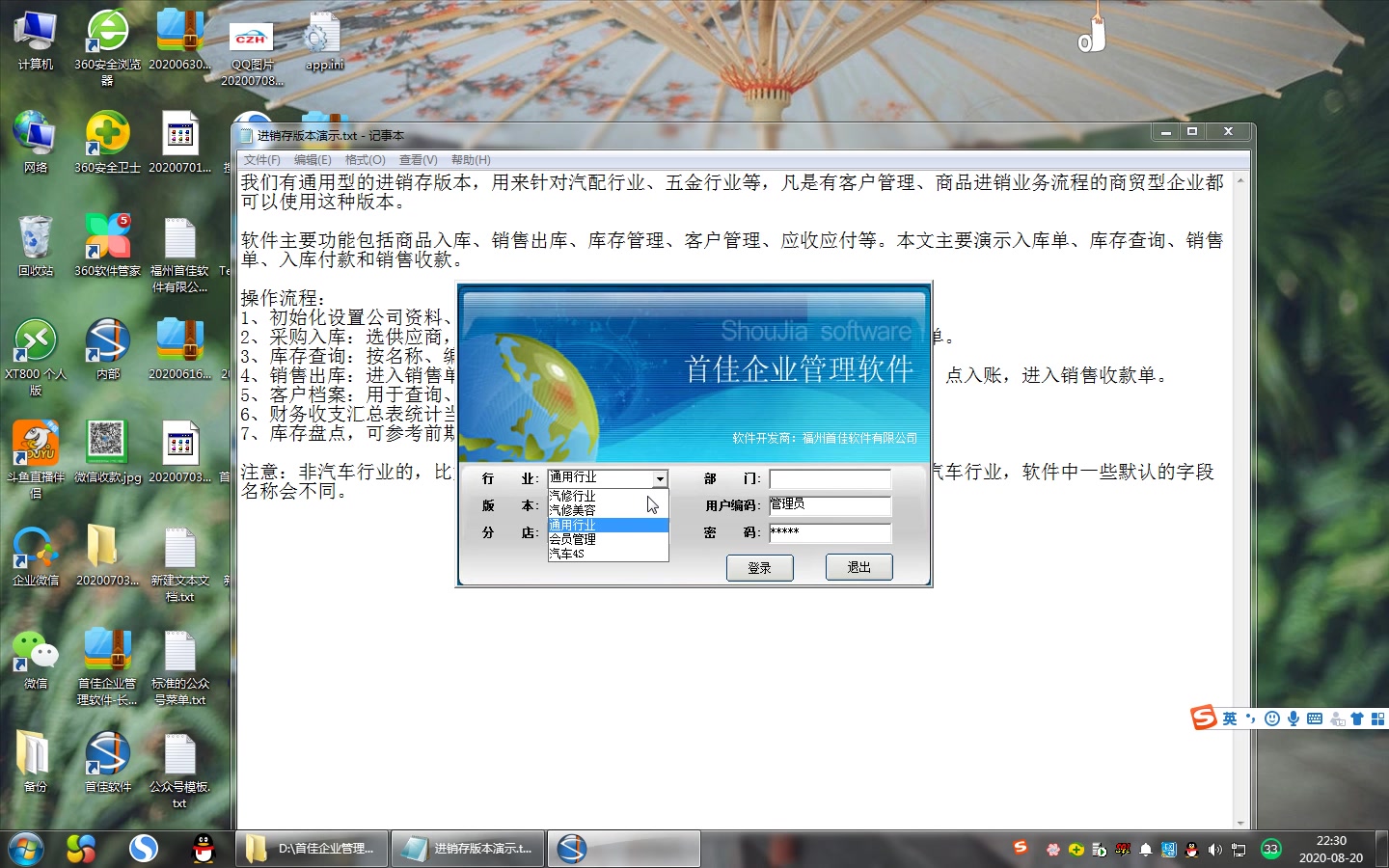Open the Sogou toolbox grid icon
1389x868 pixels.
point(1377,719)
